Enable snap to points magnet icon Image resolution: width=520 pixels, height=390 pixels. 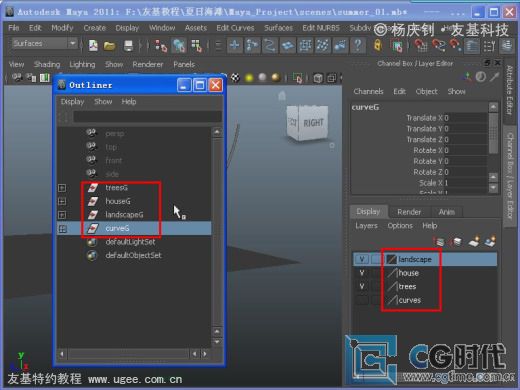pyautogui.click(x=455, y=46)
